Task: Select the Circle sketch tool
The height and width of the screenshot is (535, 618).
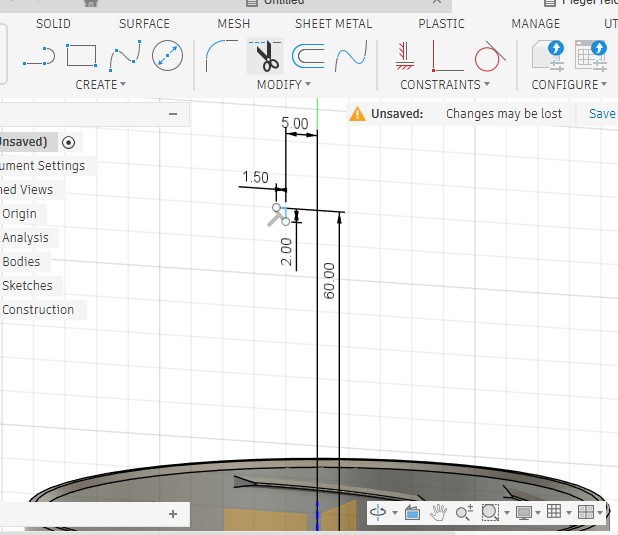Action: [x=167, y=56]
